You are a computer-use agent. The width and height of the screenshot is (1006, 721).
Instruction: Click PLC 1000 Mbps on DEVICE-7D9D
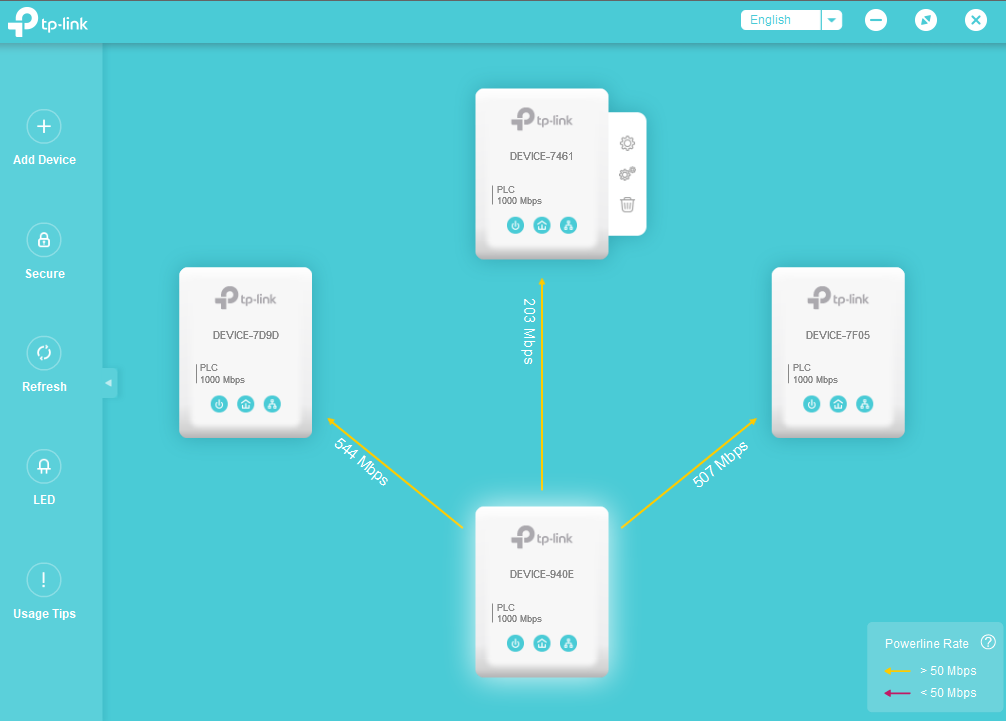pyautogui.click(x=221, y=373)
